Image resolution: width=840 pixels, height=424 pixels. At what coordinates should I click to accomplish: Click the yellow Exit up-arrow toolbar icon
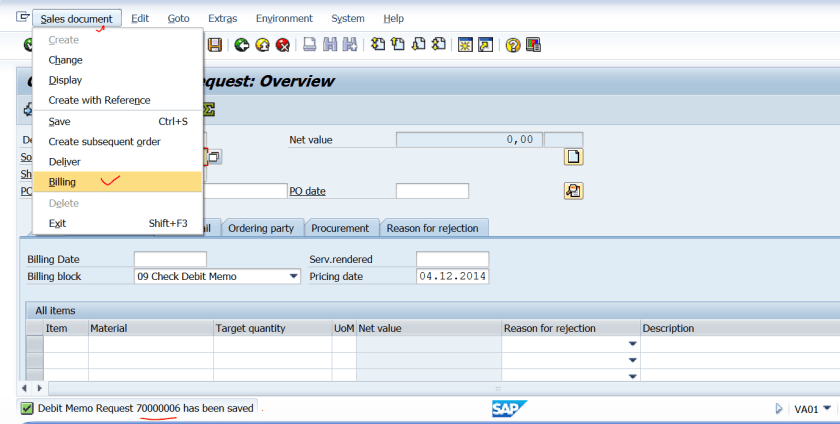pos(262,45)
